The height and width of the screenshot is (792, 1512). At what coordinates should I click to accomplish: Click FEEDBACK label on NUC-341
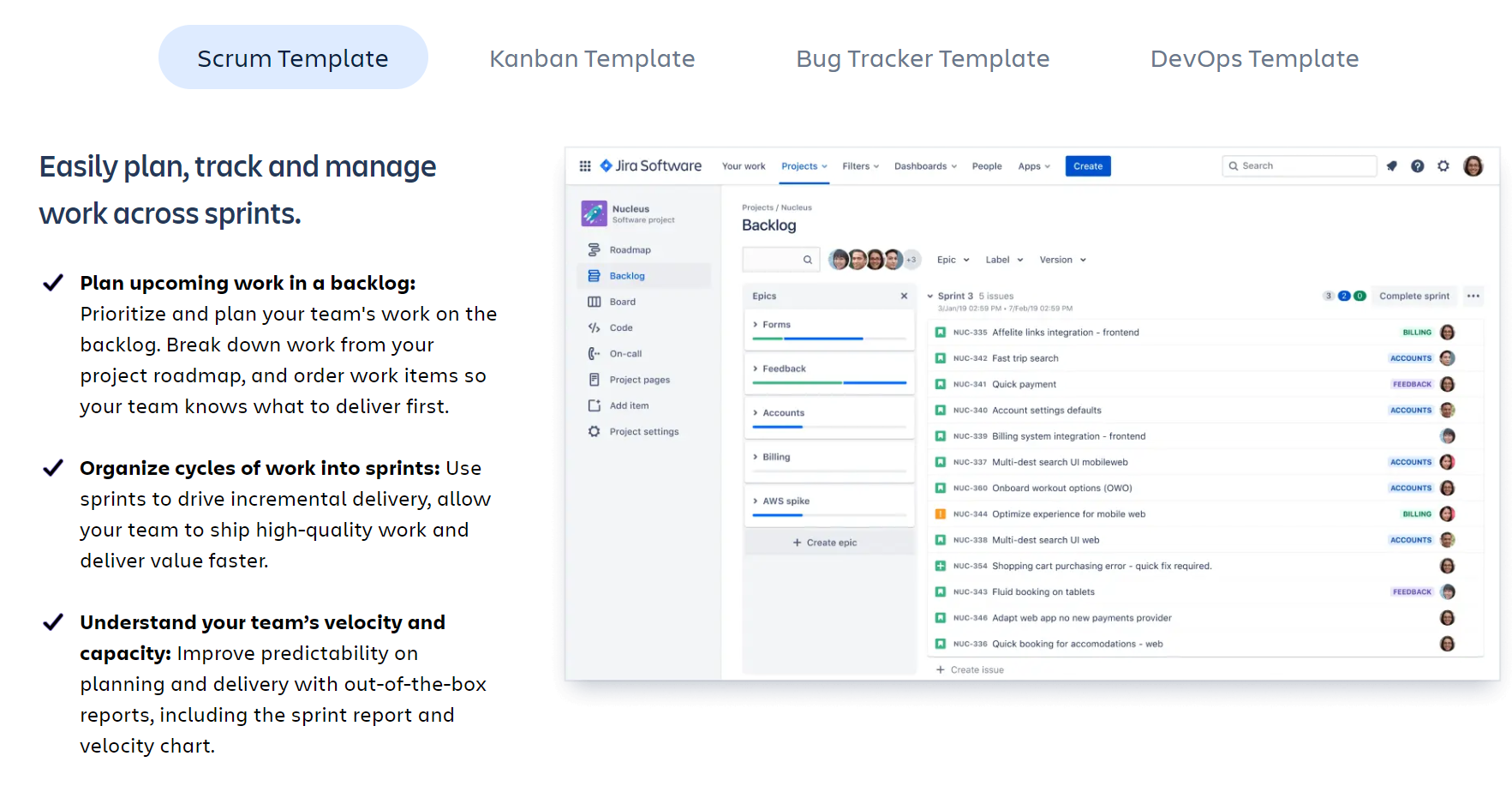tap(1412, 385)
